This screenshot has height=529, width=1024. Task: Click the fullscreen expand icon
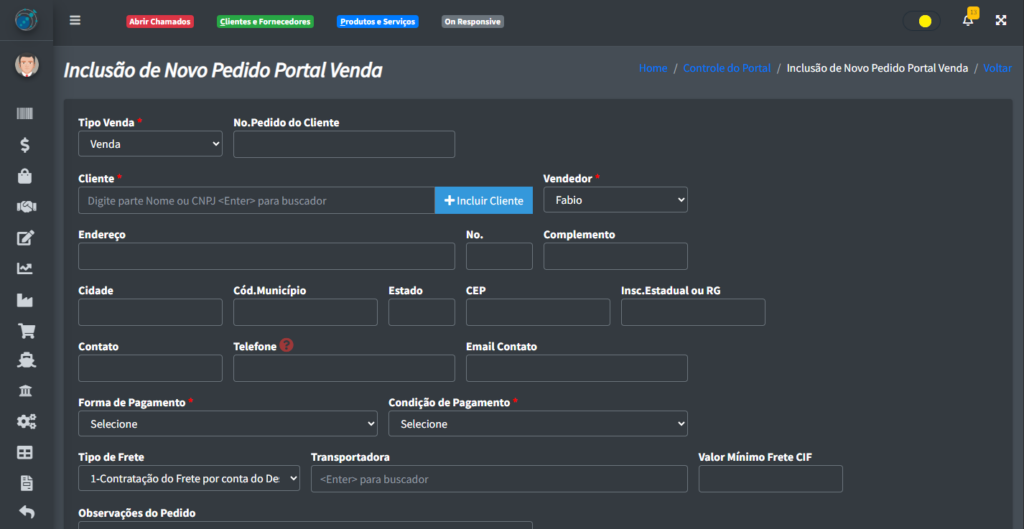pos(1000,20)
